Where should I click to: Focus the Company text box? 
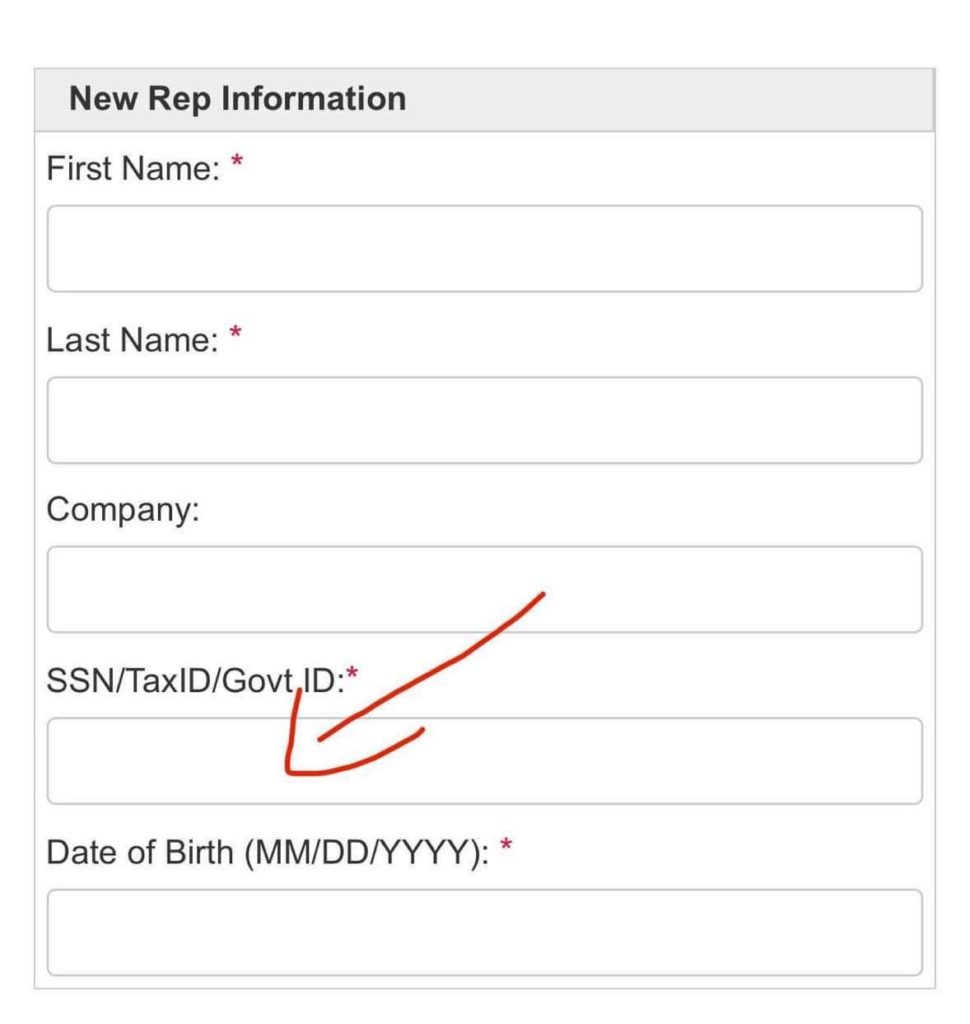coord(485,590)
